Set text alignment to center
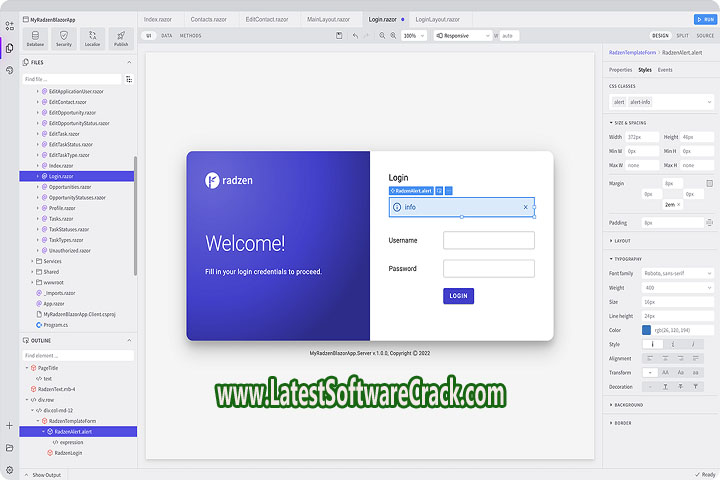The height and width of the screenshot is (480, 720). point(665,358)
